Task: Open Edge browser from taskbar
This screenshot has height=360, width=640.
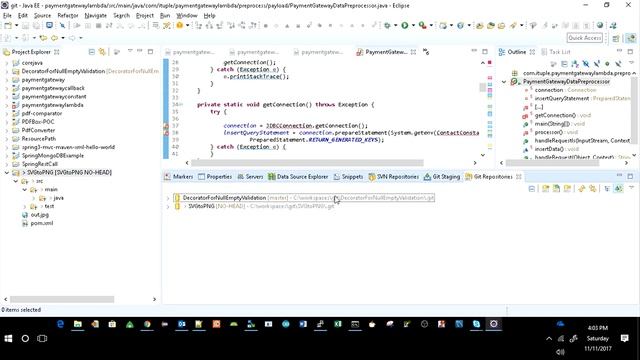Action: click(60, 324)
